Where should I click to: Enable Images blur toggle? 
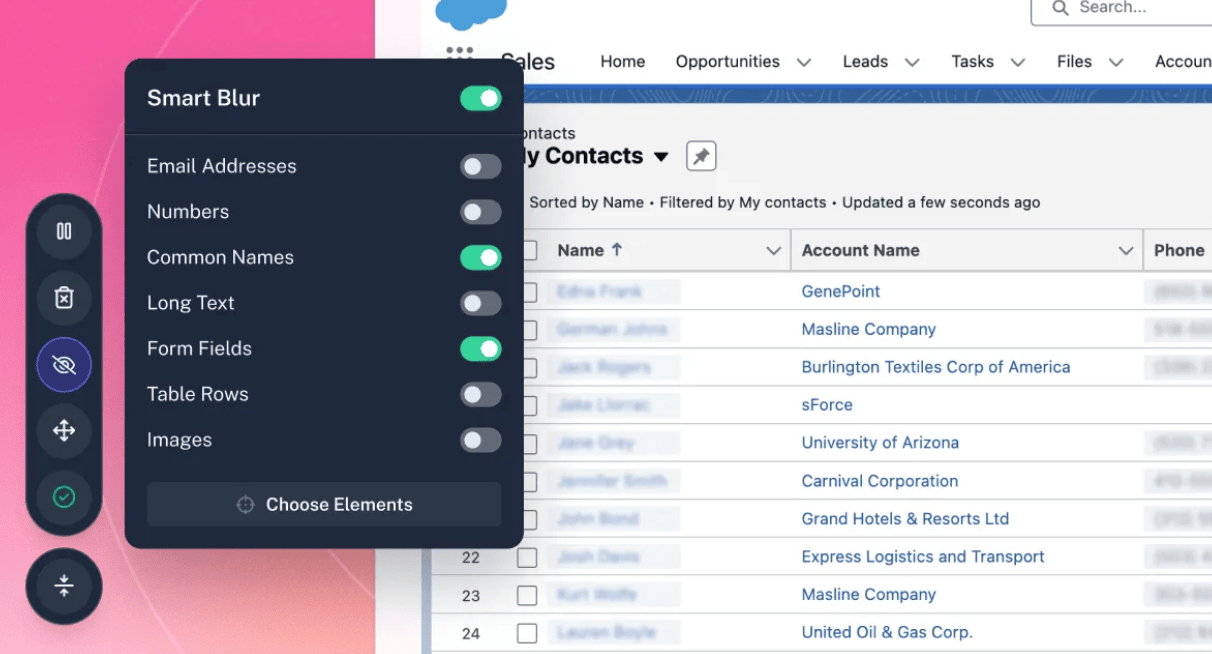click(x=481, y=440)
